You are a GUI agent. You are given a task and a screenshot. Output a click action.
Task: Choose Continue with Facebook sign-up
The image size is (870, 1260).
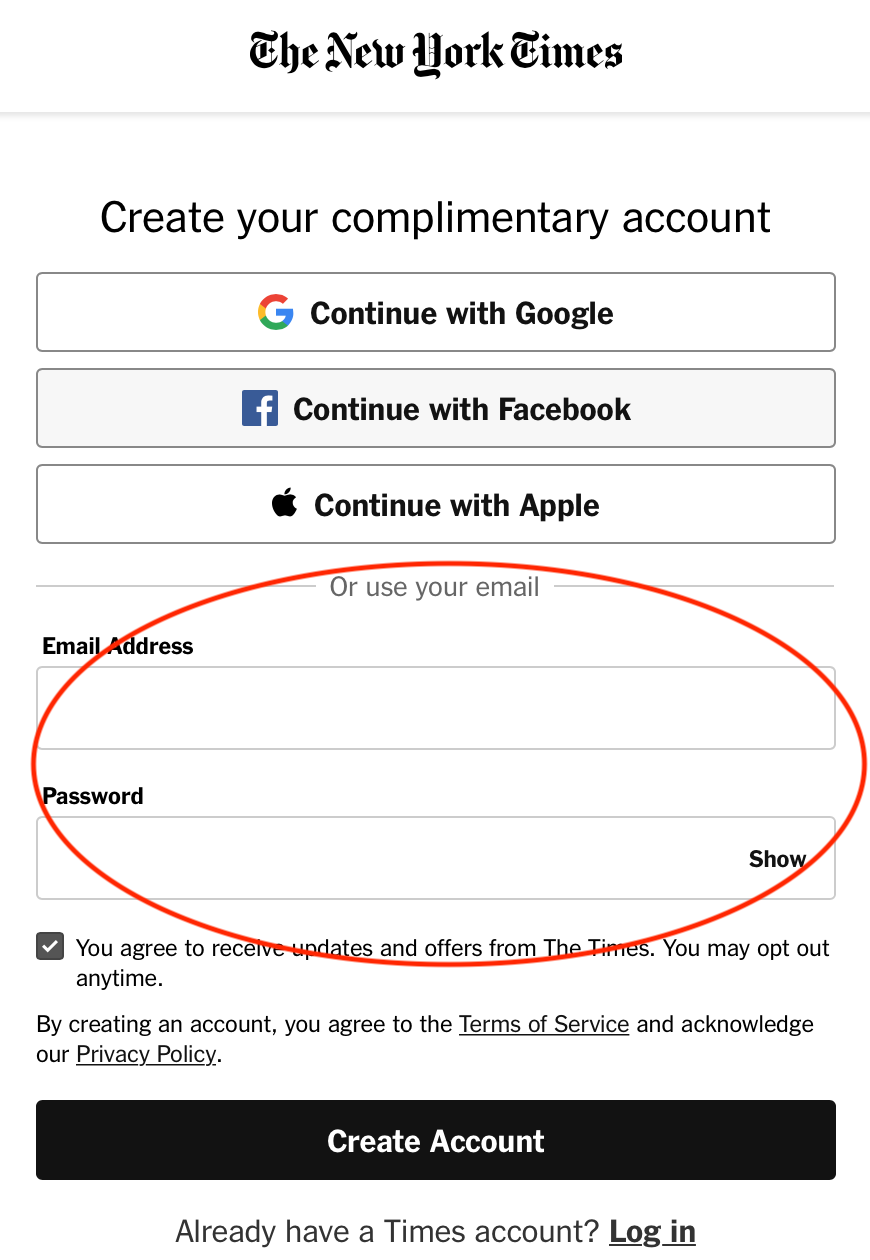[435, 409]
